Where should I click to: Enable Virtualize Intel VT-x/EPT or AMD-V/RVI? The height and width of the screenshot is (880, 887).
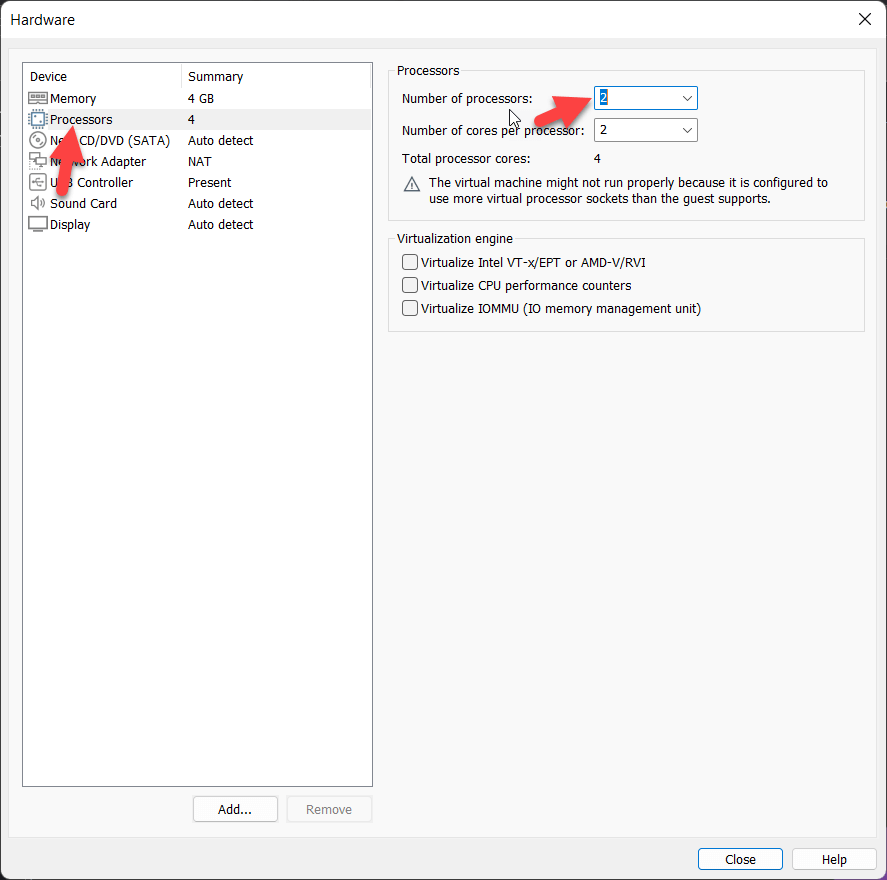click(x=410, y=262)
